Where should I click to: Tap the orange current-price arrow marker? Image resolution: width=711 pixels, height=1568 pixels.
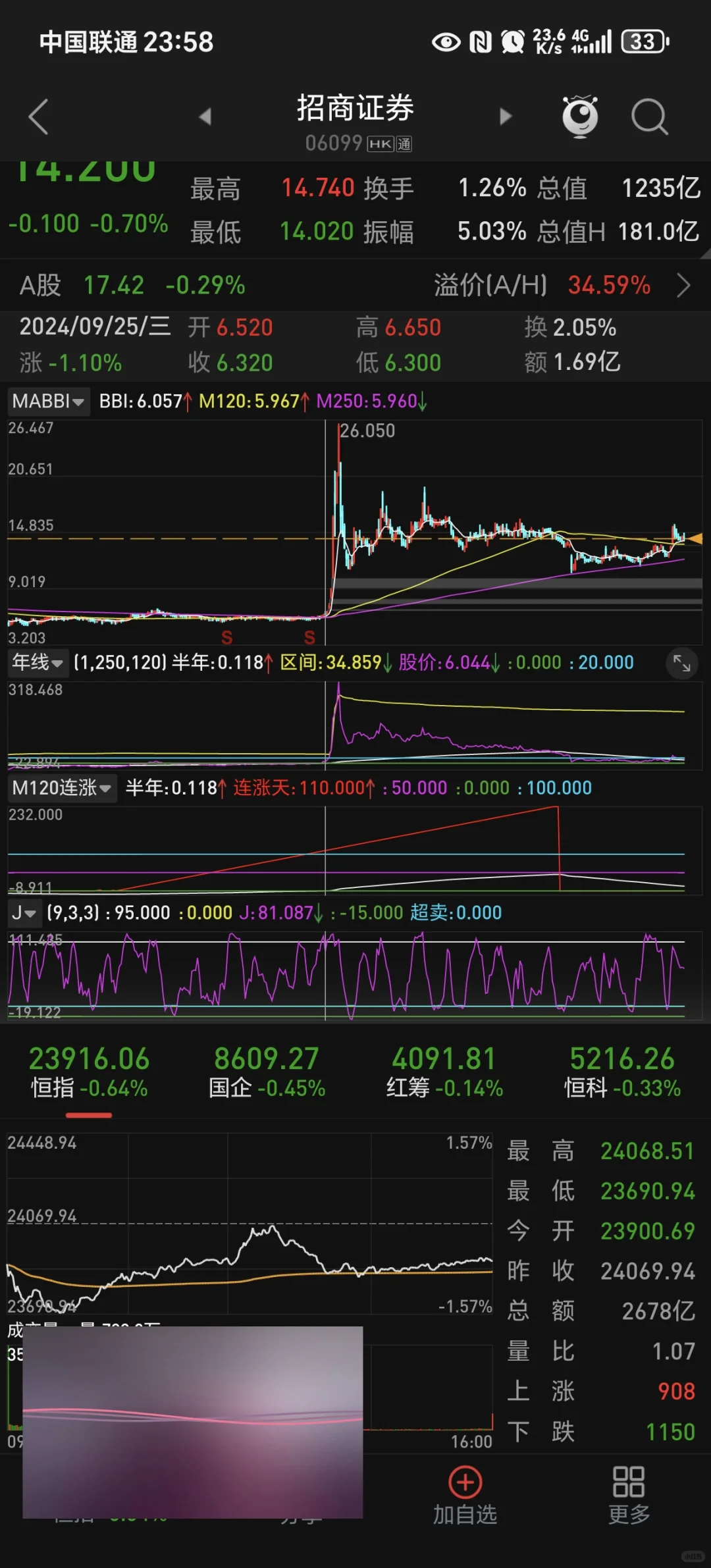point(694,538)
